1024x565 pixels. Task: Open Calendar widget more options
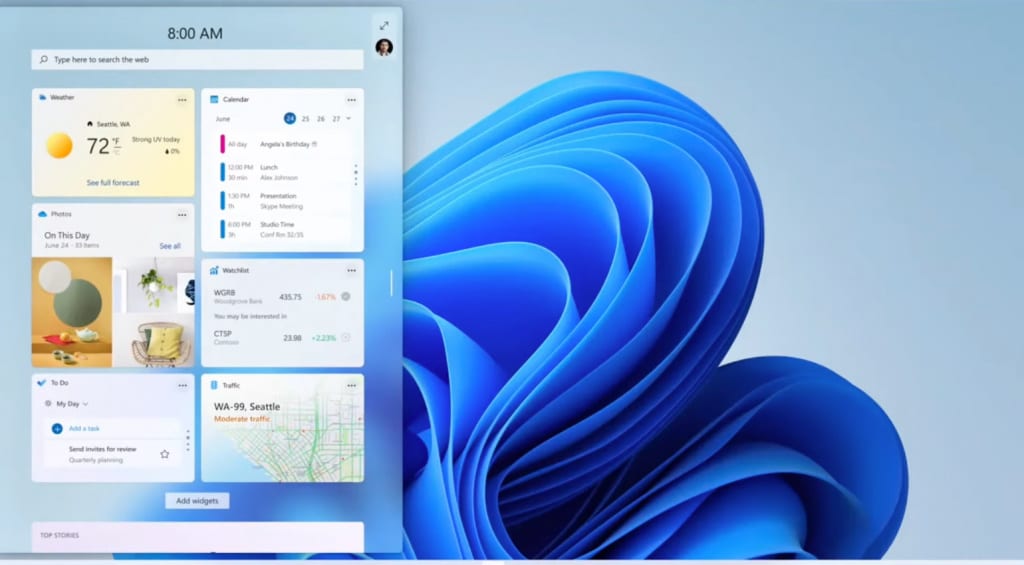[x=351, y=100]
